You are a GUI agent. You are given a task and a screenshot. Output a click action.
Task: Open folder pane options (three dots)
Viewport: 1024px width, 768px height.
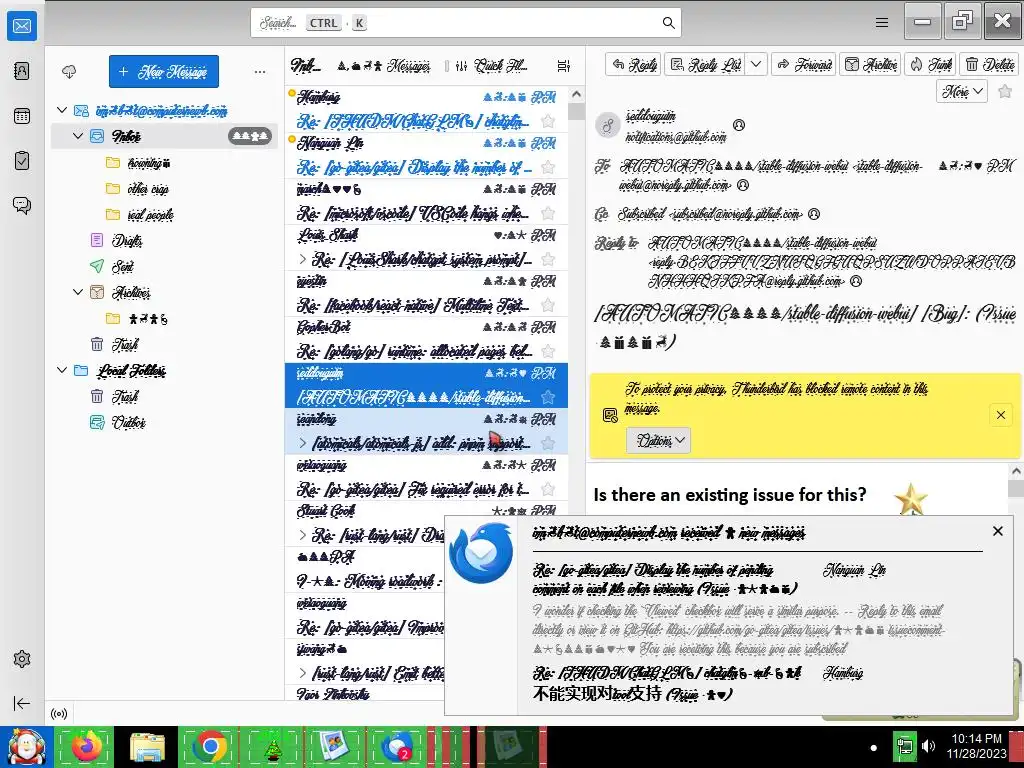coord(260,72)
